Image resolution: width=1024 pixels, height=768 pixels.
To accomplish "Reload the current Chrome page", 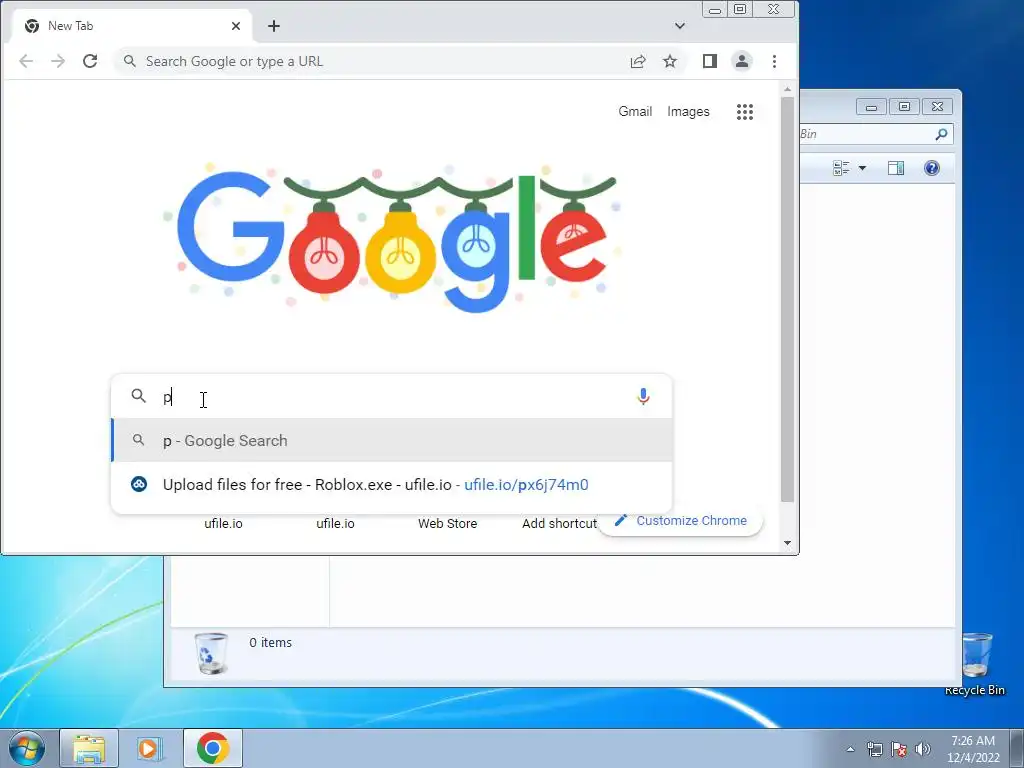I will point(90,61).
